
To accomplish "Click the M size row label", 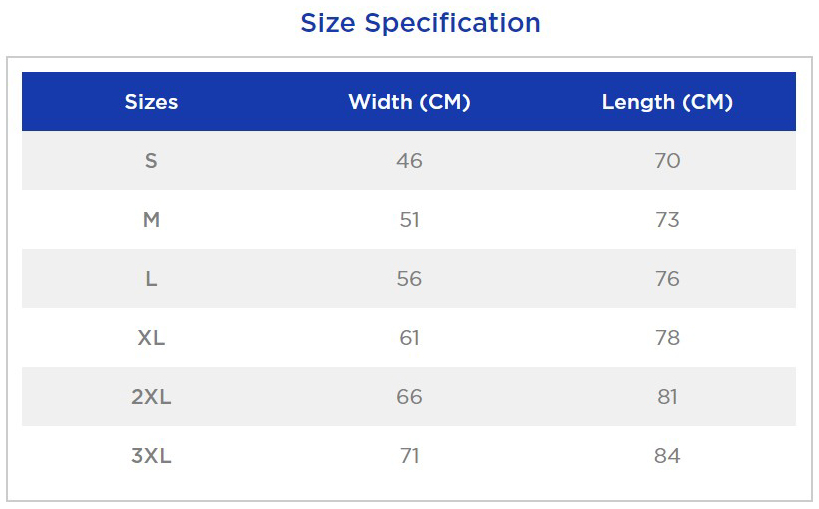I will coord(151,219).
